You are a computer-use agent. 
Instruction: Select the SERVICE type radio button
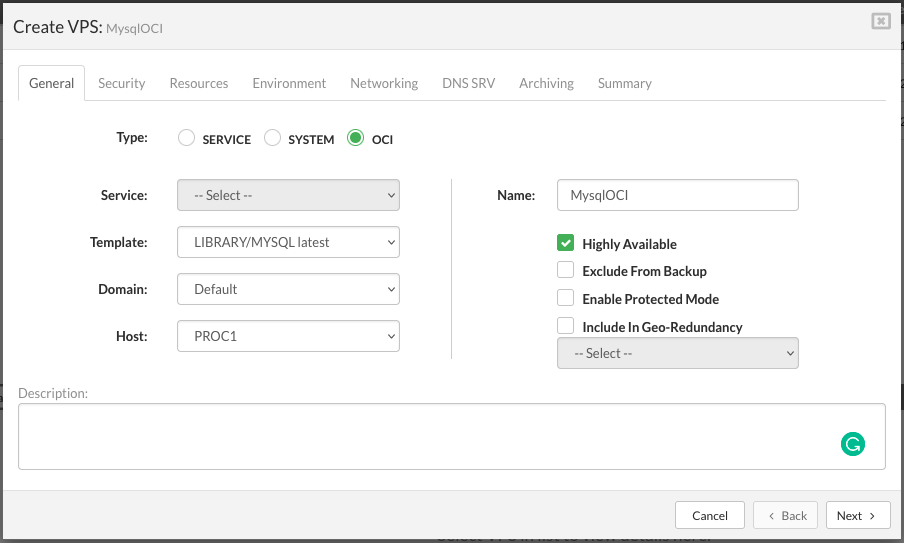click(186, 139)
